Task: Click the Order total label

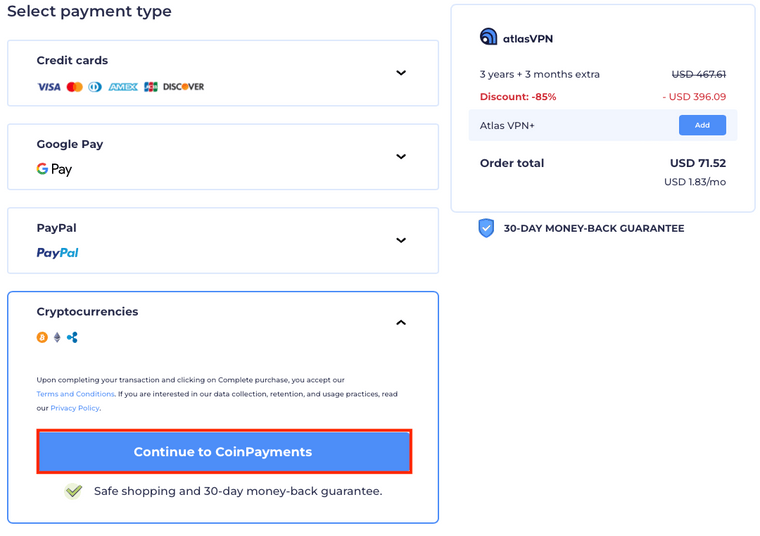Action: pos(512,163)
